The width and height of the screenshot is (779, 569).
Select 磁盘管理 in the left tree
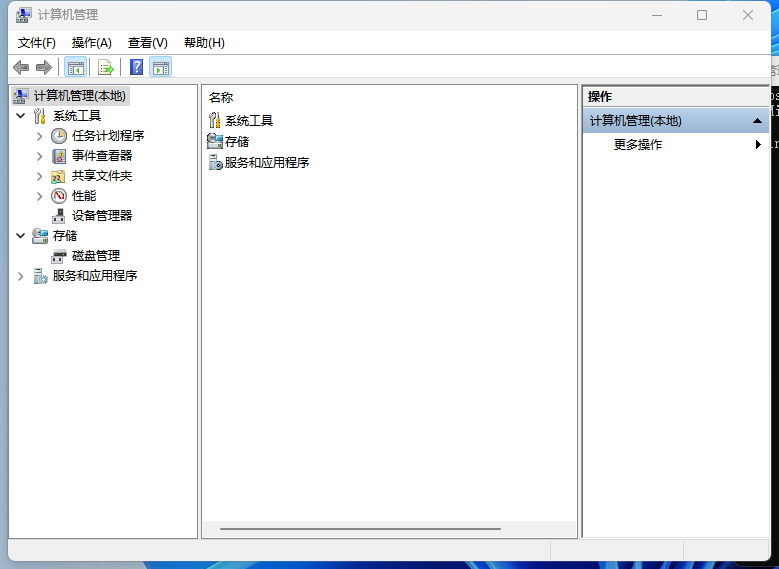(x=95, y=255)
